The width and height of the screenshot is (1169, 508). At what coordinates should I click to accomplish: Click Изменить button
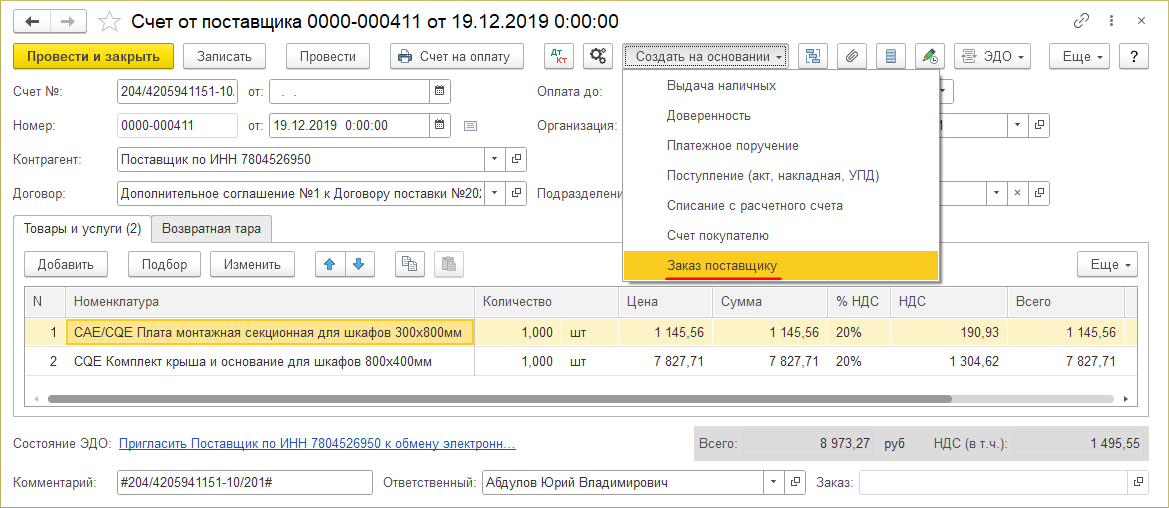(x=253, y=263)
